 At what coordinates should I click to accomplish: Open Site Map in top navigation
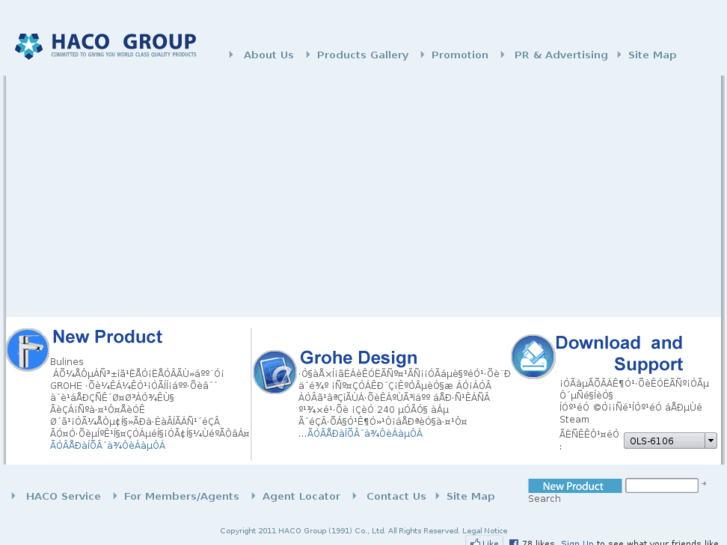(652, 55)
